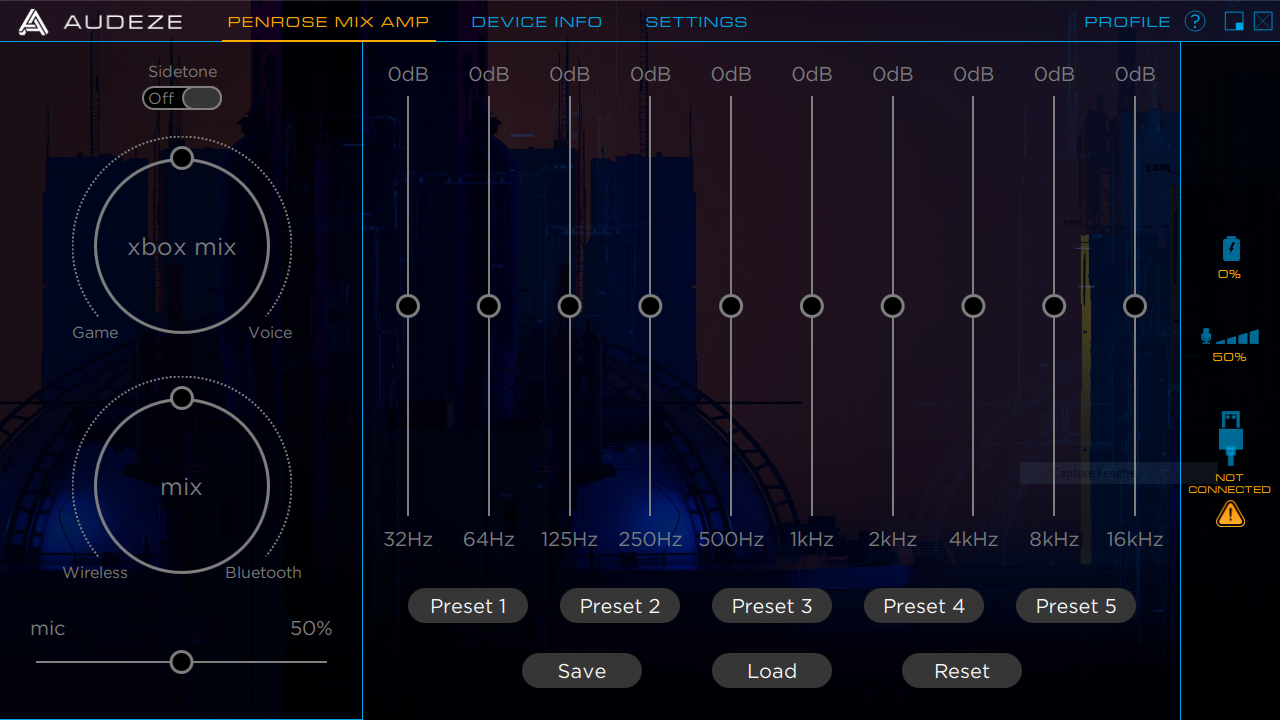The height and width of the screenshot is (720, 1280).
Task: Click the Reset button
Action: [962, 671]
